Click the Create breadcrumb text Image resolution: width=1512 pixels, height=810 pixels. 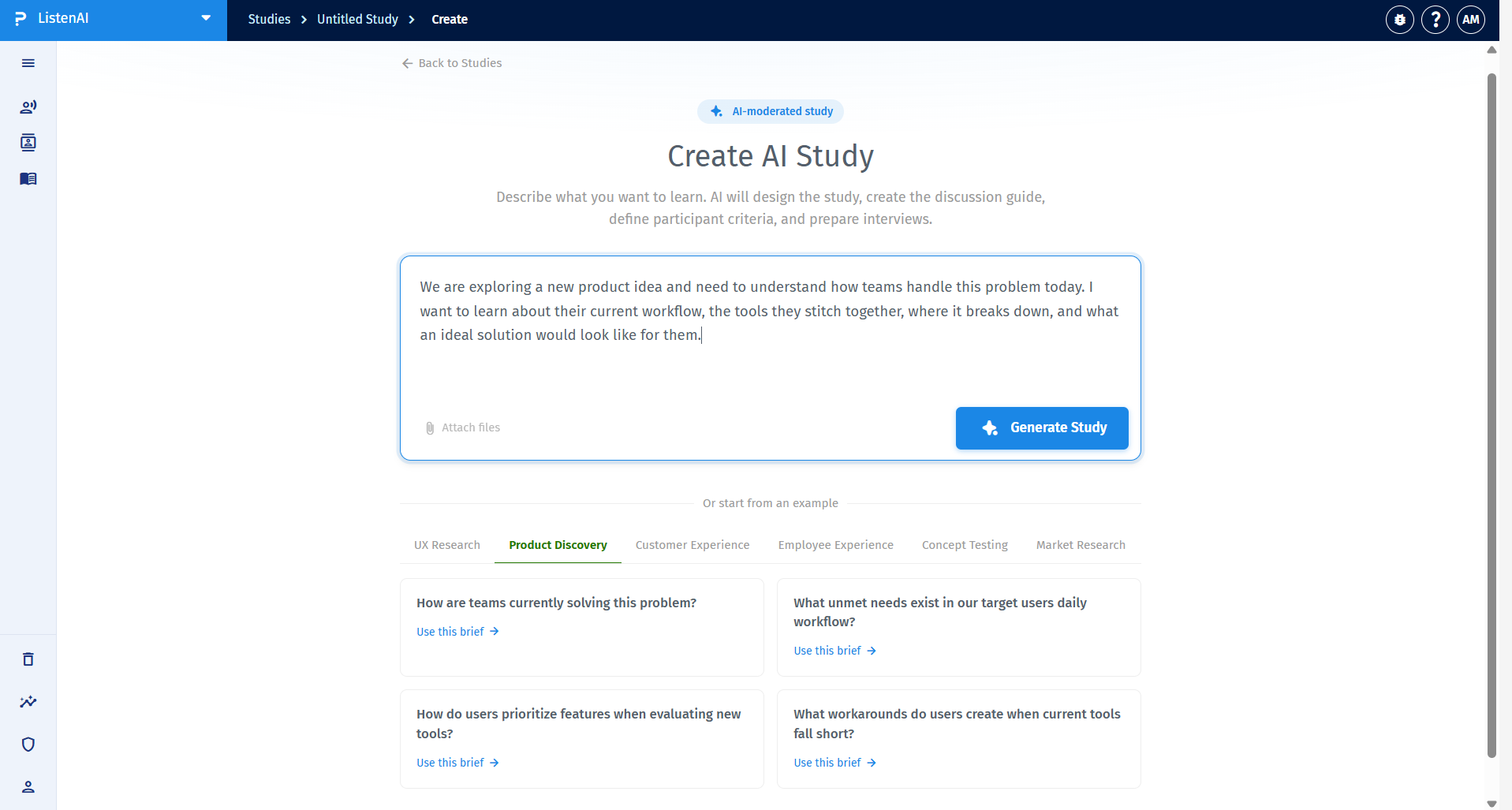pos(450,19)
